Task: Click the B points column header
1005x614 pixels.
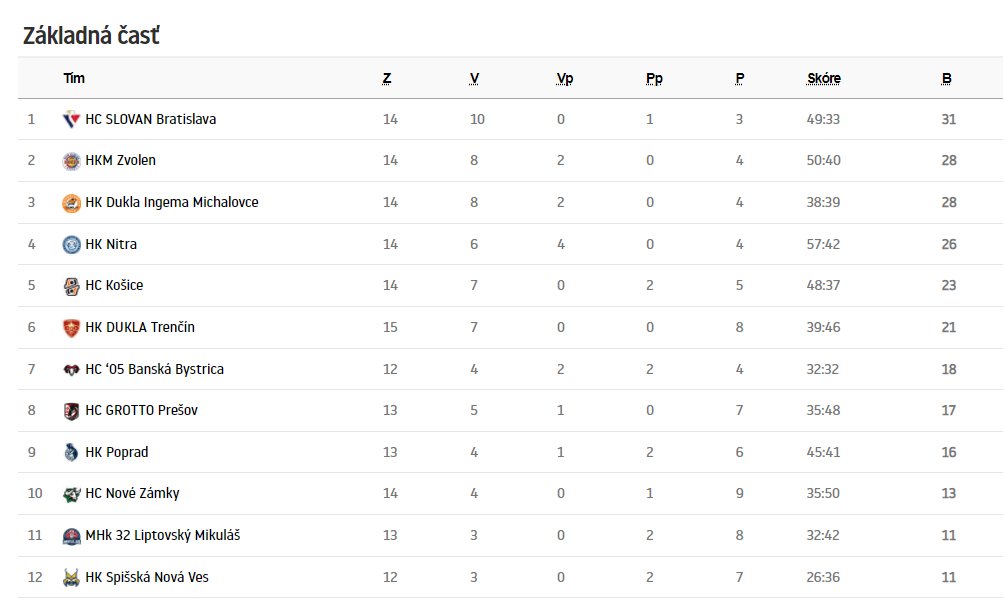Action: click(946, 78)
